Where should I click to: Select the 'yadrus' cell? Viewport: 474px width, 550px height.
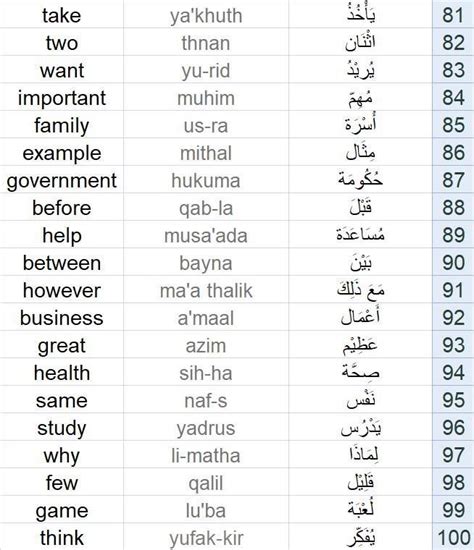[206, 427]
